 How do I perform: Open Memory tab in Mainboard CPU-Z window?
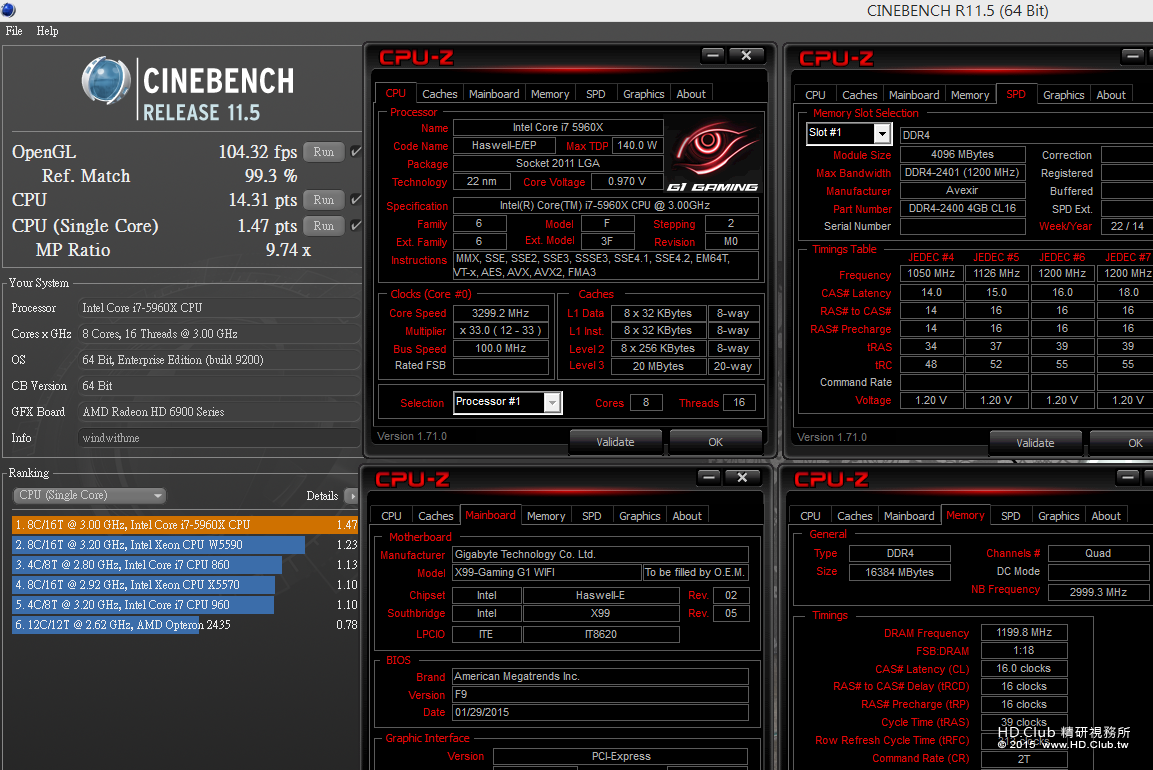(x=546, y=516)
